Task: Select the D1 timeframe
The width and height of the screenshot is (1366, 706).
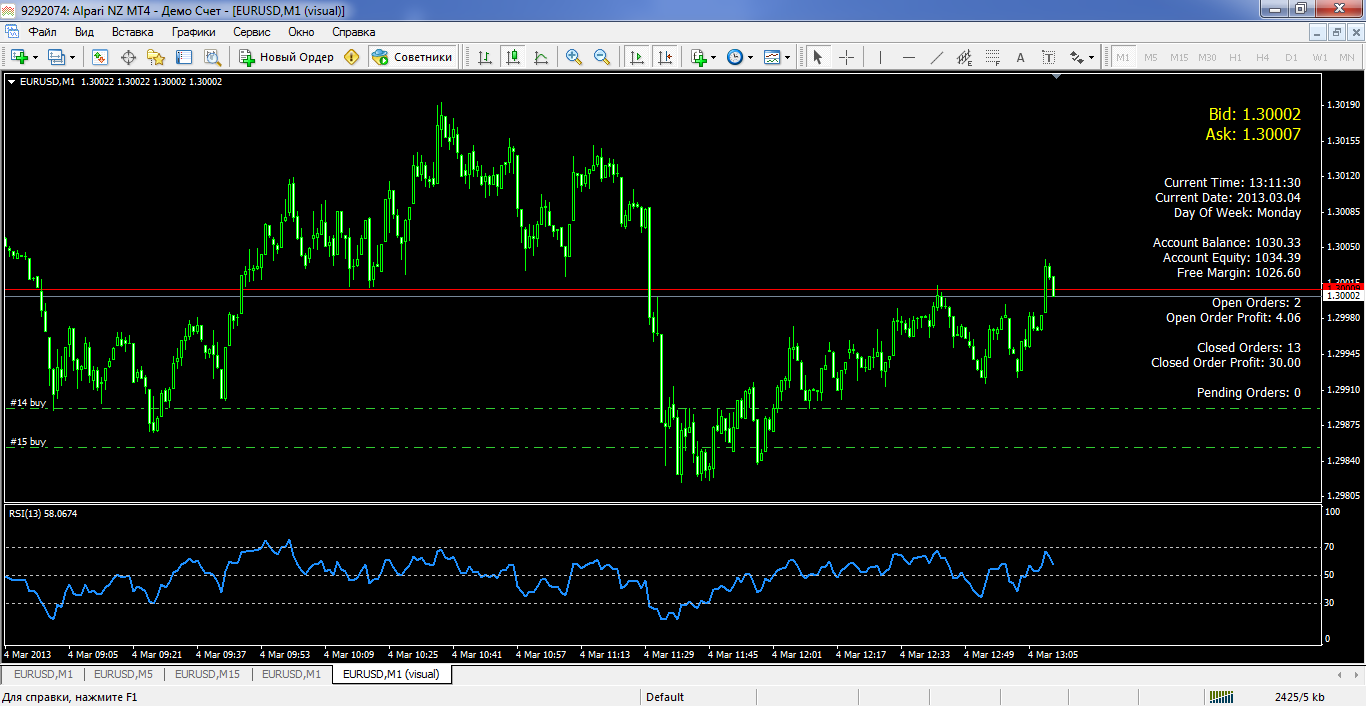Action: tap(1291, 57)
